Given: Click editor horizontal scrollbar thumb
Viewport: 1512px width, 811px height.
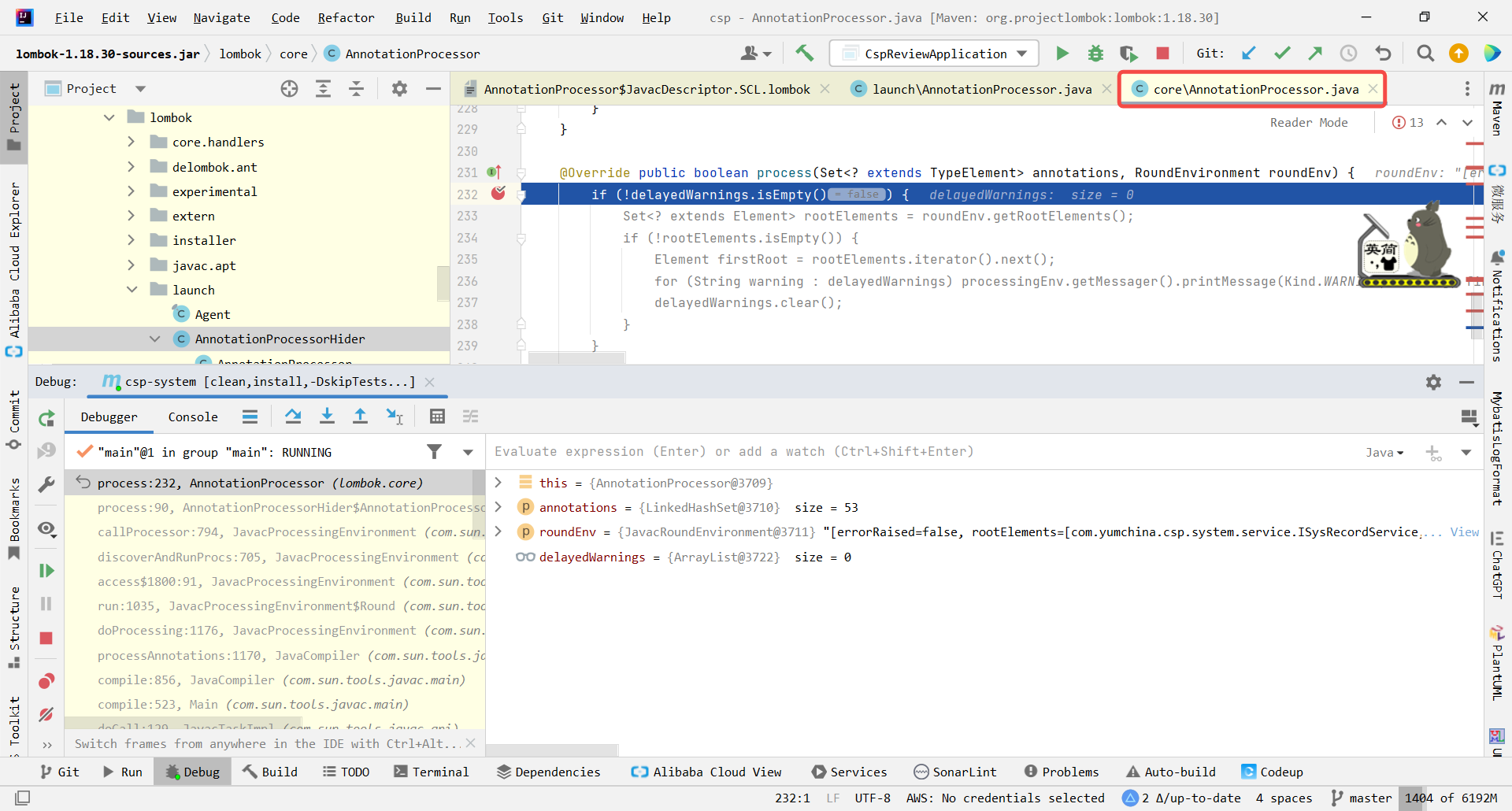Looking at the screenshot, I should click(576, 358).
